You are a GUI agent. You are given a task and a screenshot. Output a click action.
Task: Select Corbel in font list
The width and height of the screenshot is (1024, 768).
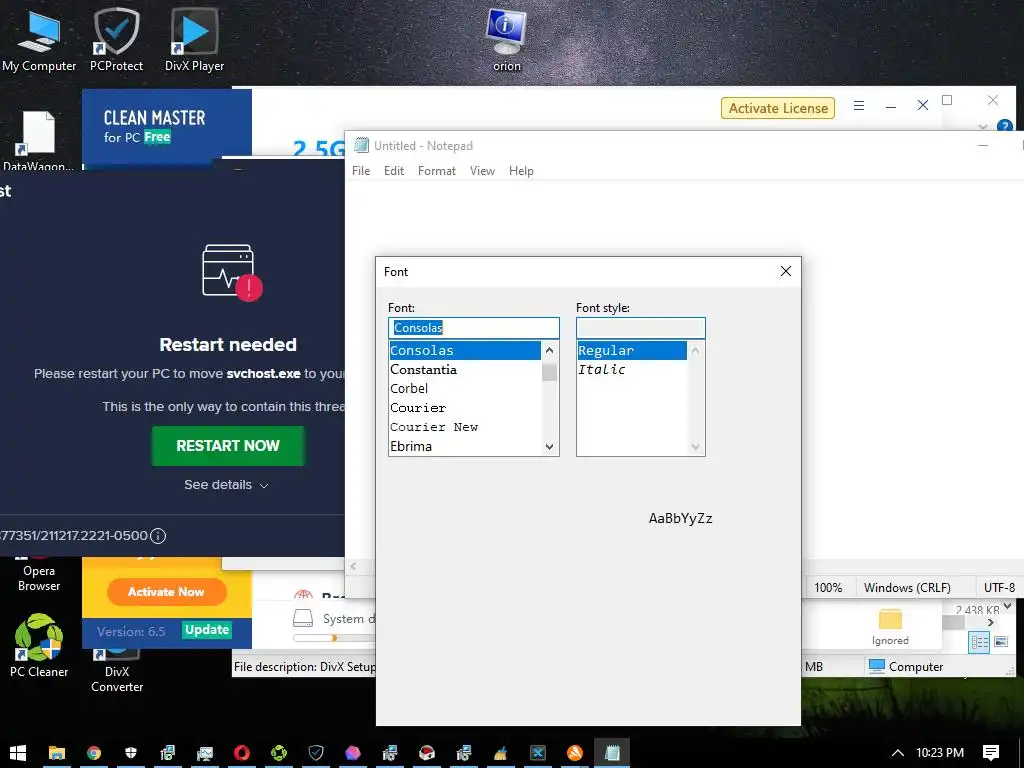tap(465, 389)
